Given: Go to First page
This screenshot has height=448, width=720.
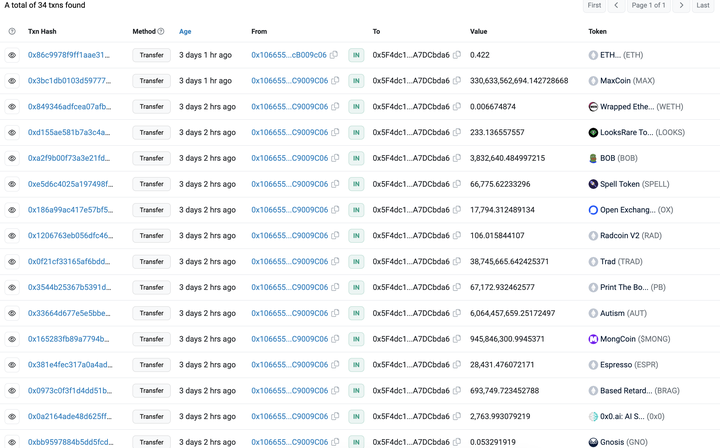Looking at the screenshot, I should tap(594, 6).
